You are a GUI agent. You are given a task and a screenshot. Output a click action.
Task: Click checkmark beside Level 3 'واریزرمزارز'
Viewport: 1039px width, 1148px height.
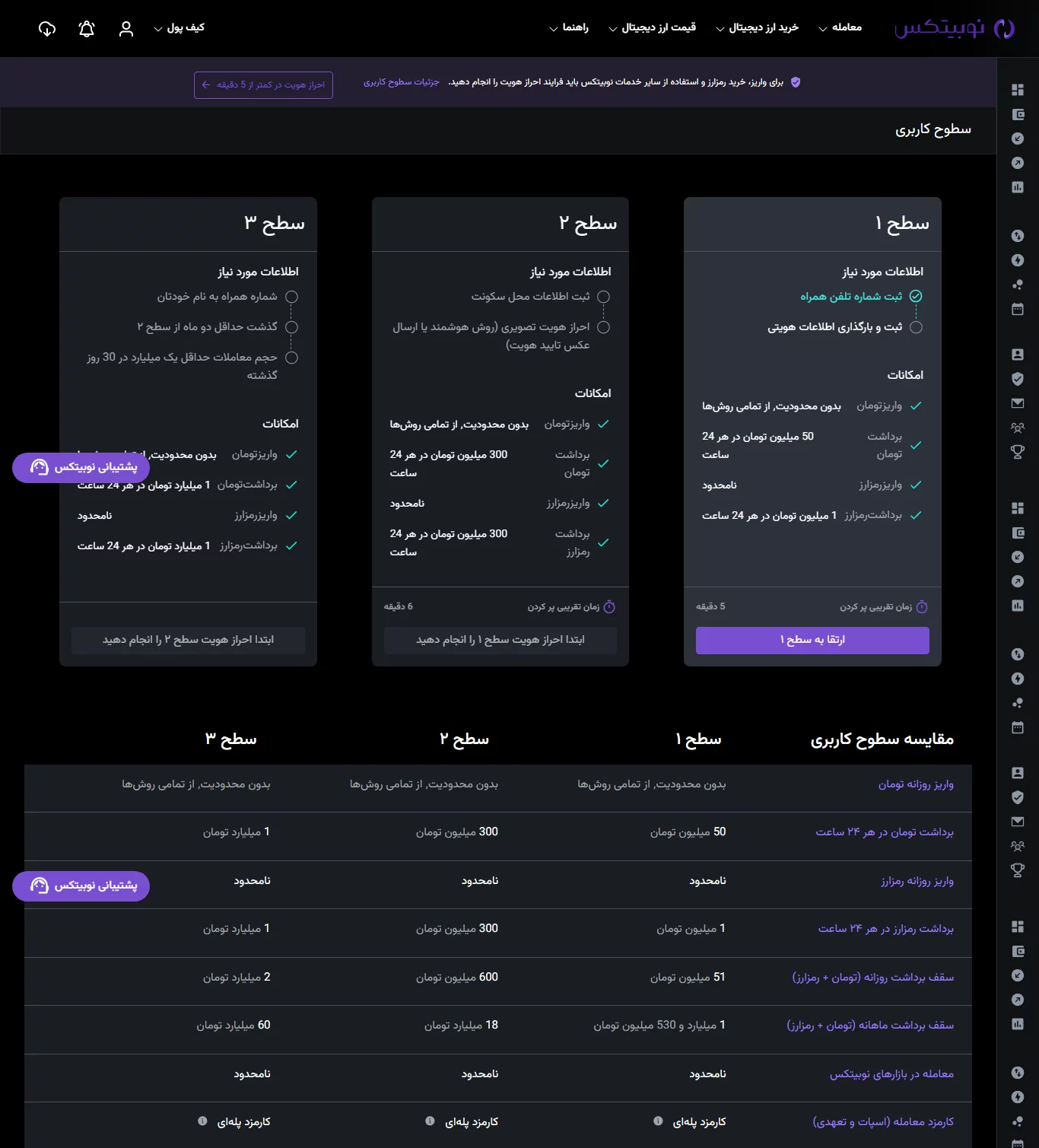291,515
